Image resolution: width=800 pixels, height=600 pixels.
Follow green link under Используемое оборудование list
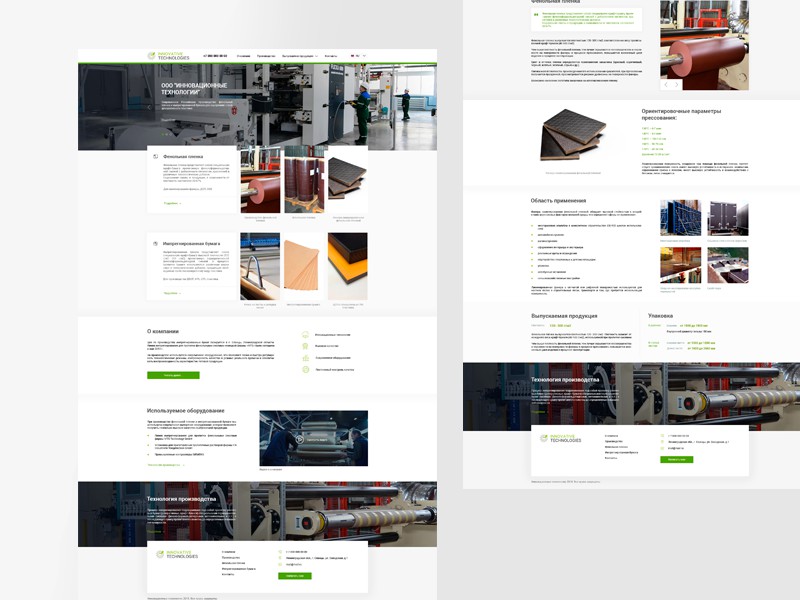[x=166, y=465]
